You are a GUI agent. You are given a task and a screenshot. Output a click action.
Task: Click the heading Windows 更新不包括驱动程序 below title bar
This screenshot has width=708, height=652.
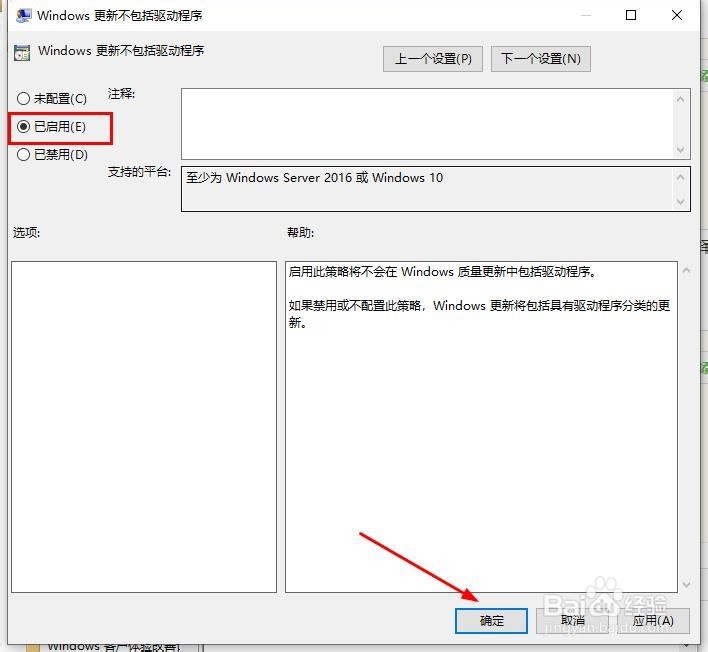[121, 51]
